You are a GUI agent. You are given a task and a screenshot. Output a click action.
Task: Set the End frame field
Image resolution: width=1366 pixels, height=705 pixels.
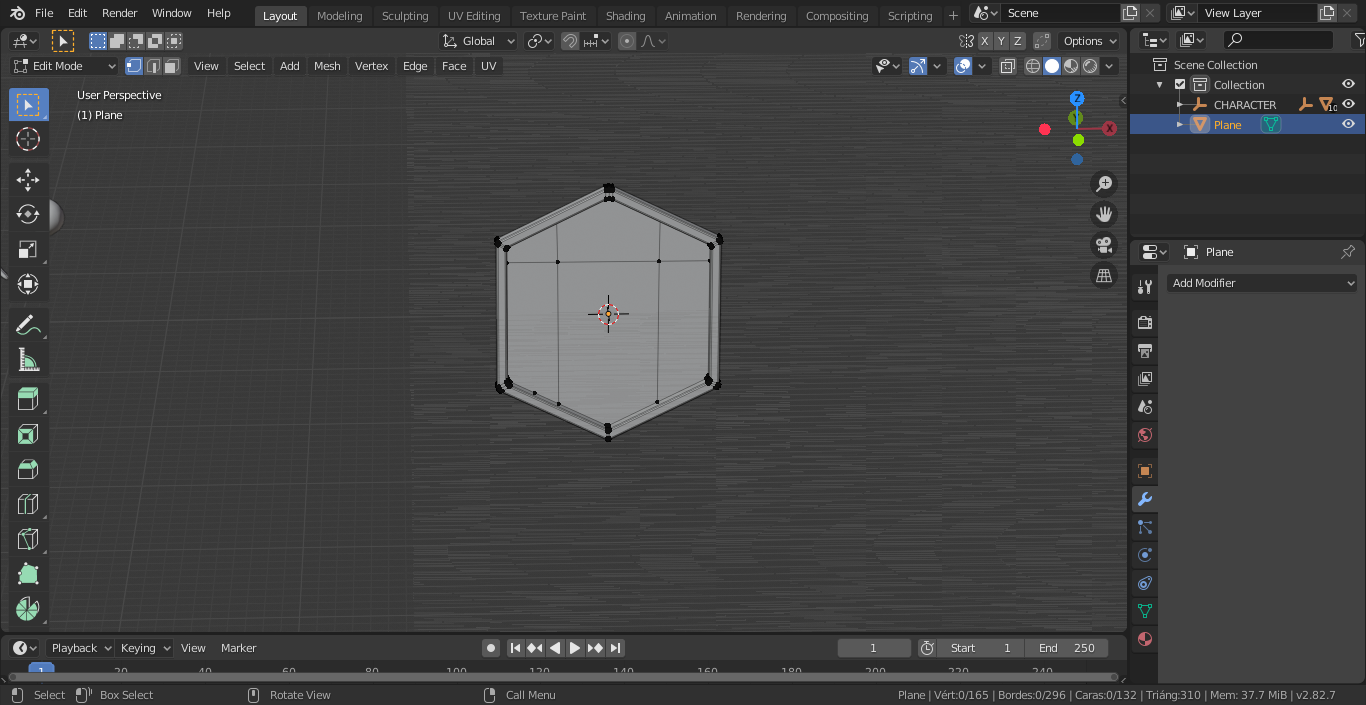1066,648
